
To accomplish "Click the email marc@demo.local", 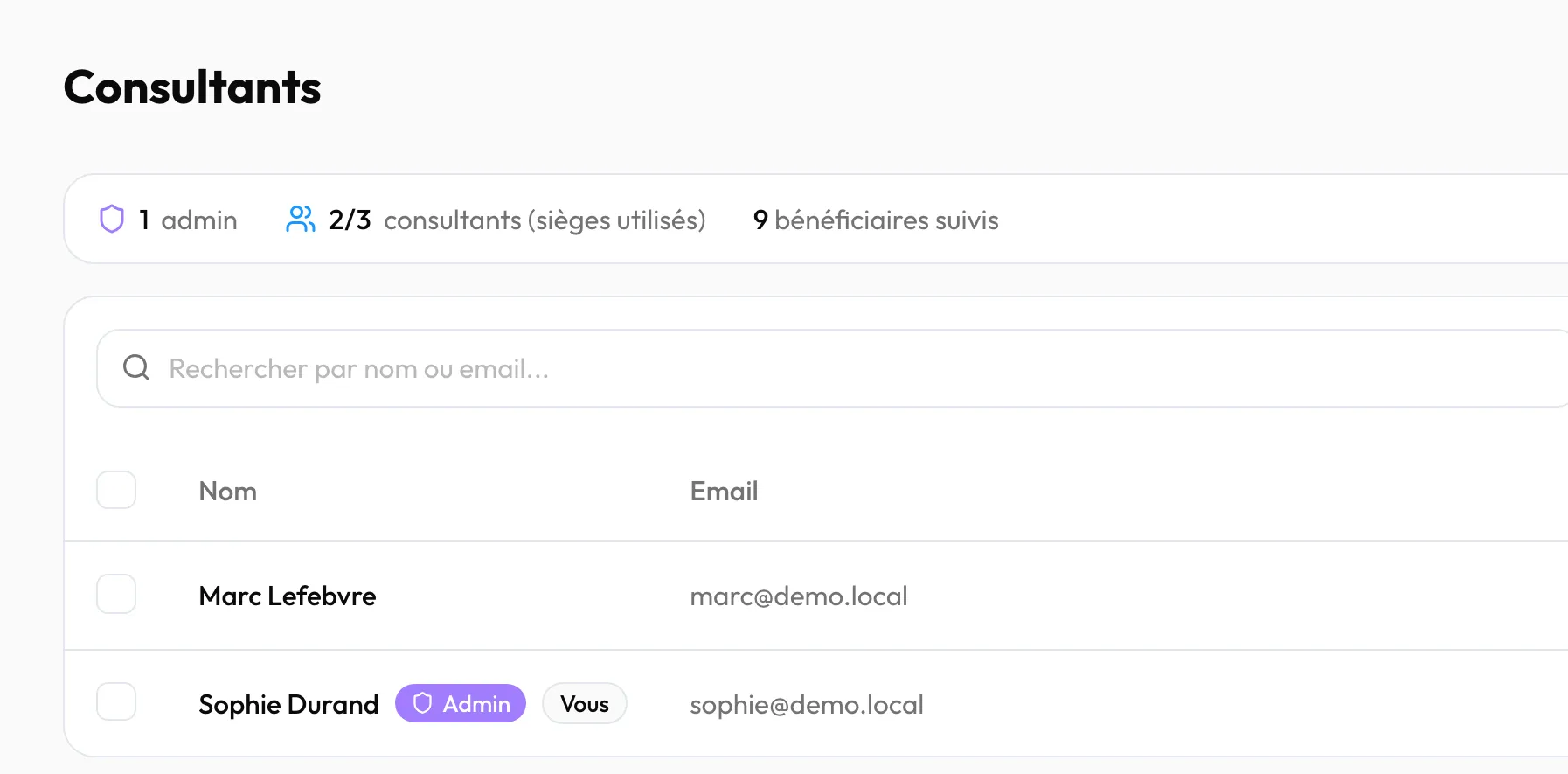I will (x=799, y=596).
